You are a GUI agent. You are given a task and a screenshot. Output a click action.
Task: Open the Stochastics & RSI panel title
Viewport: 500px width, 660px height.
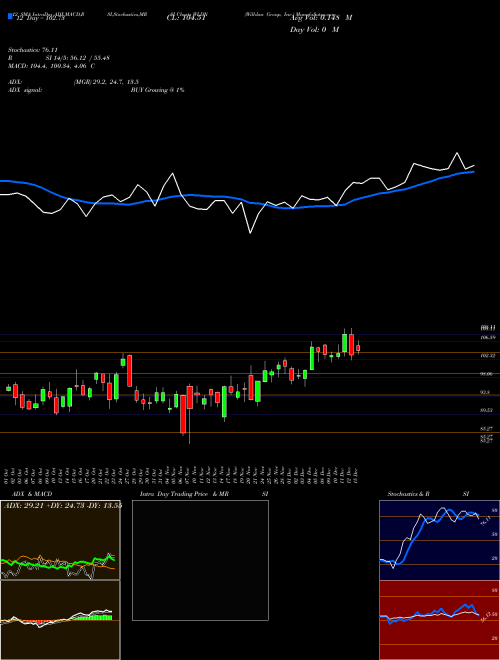pos(428,494)
